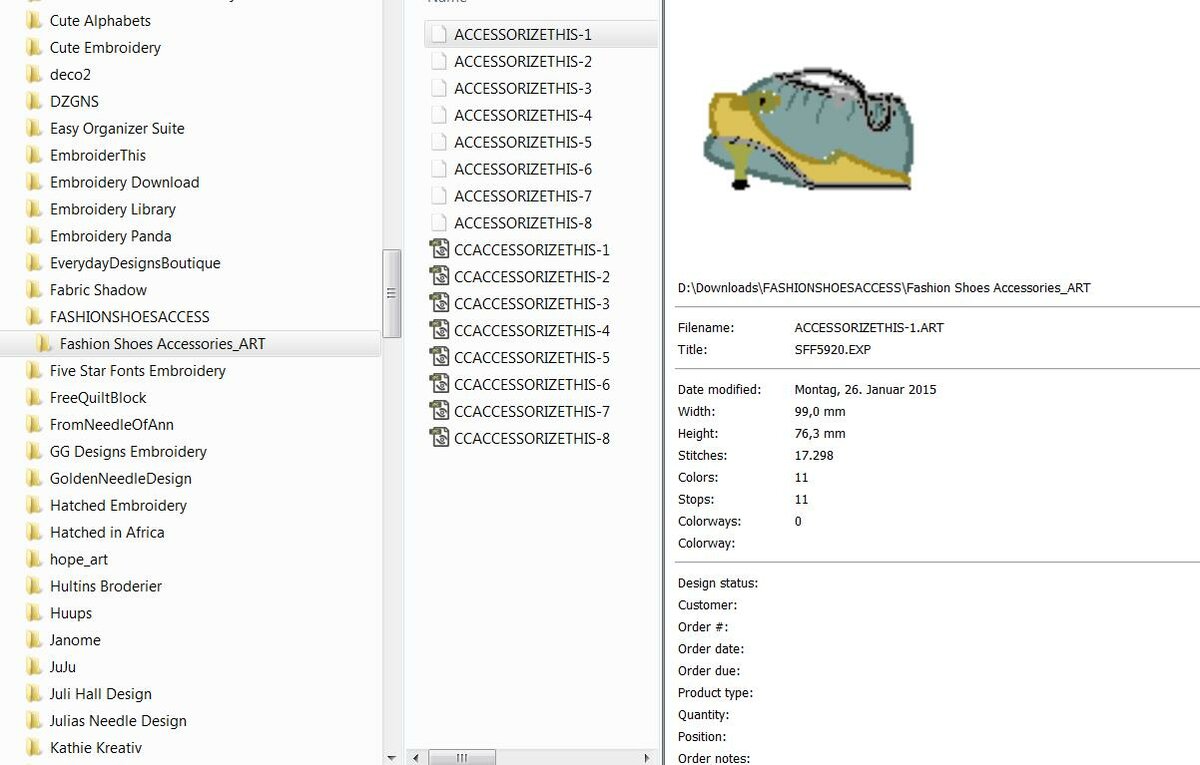The width and height of the screenshot is (1200, 765).
Task: Select file name ACCESSORIZETHIS-7
Action: [x=523, y=196]
